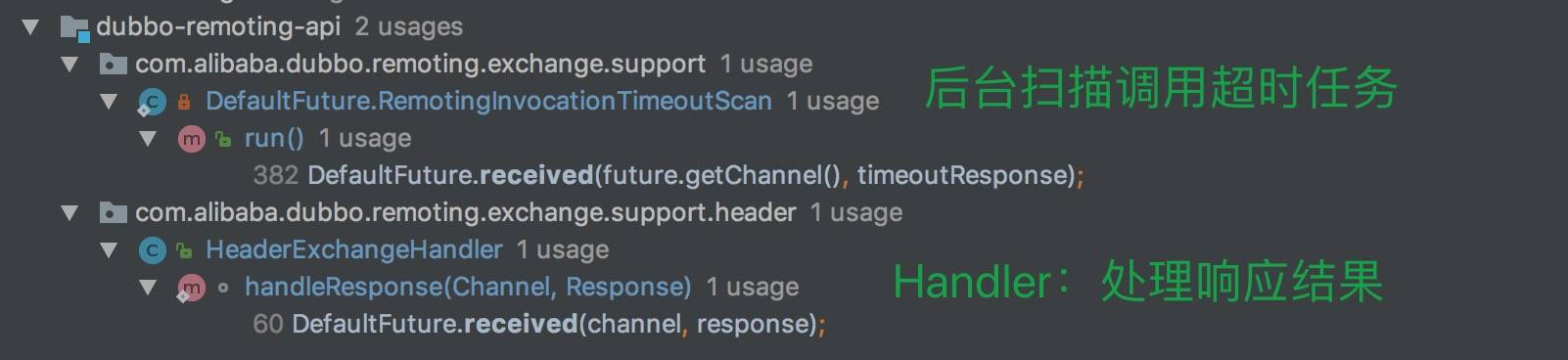Click the green public-access icon beside run()
The width and height of the screenshot is (1568, 360).
coord(223,140)
